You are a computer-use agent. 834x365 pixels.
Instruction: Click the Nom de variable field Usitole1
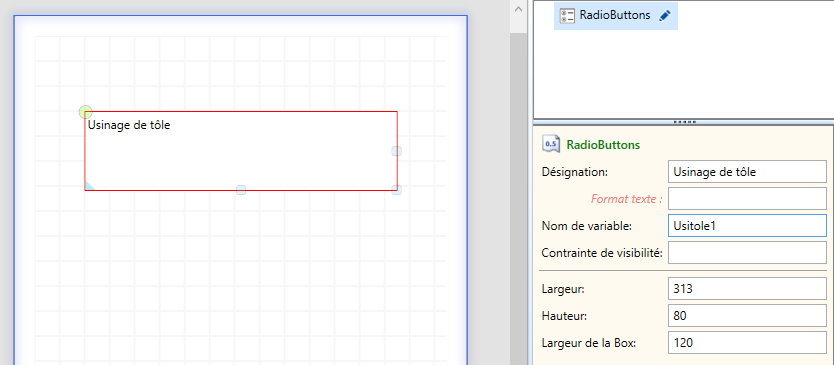(x=747, y=226)
